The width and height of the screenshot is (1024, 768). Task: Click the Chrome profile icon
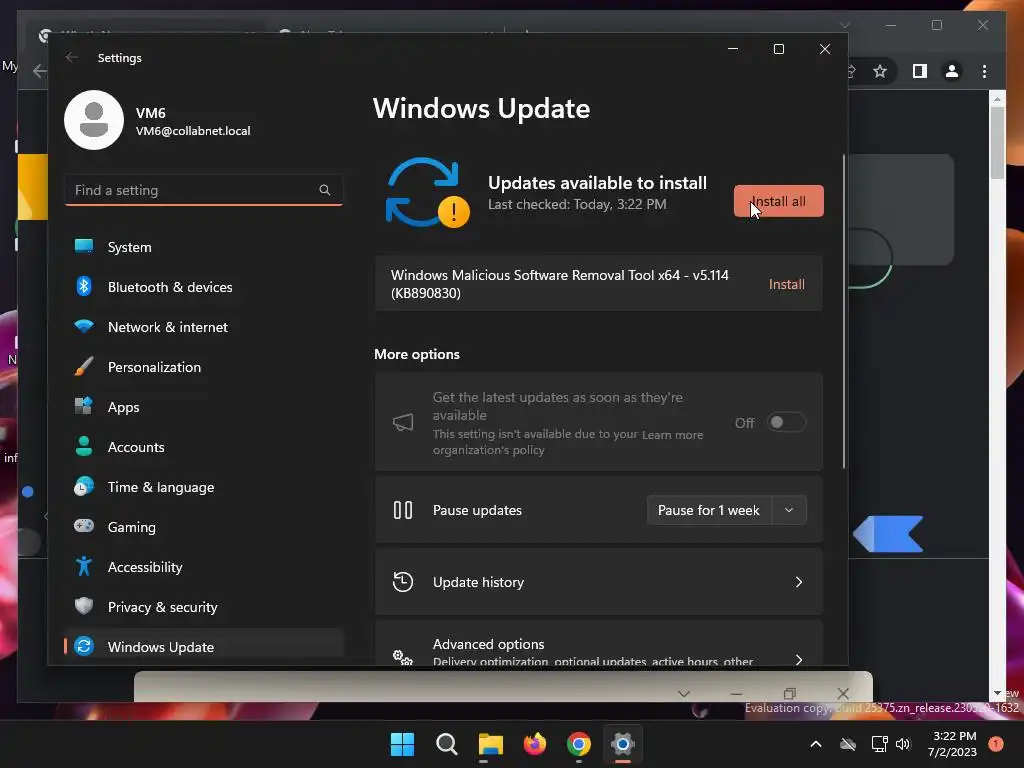click(952, 71)
